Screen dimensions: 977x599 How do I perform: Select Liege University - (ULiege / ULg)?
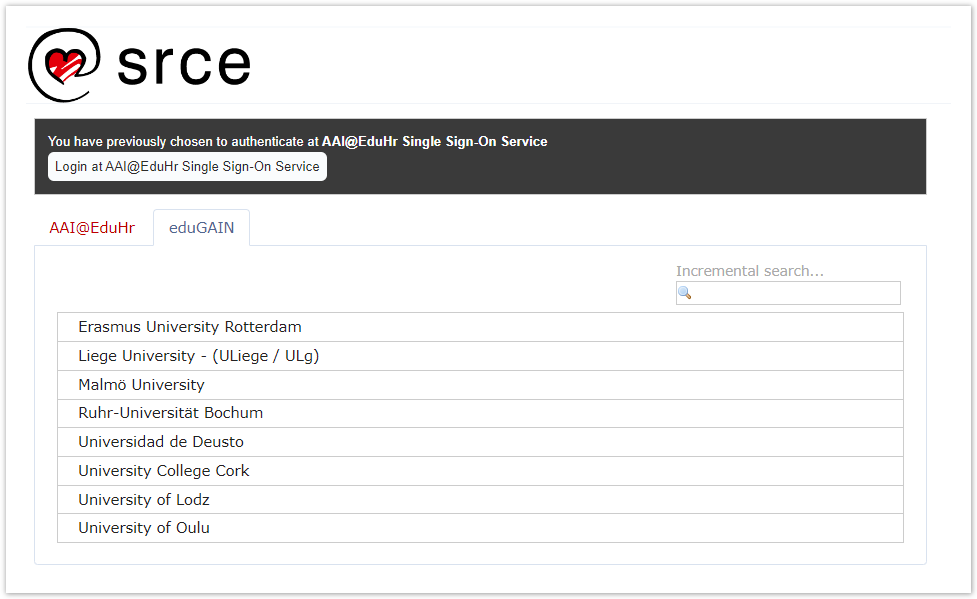pos(199,356)
